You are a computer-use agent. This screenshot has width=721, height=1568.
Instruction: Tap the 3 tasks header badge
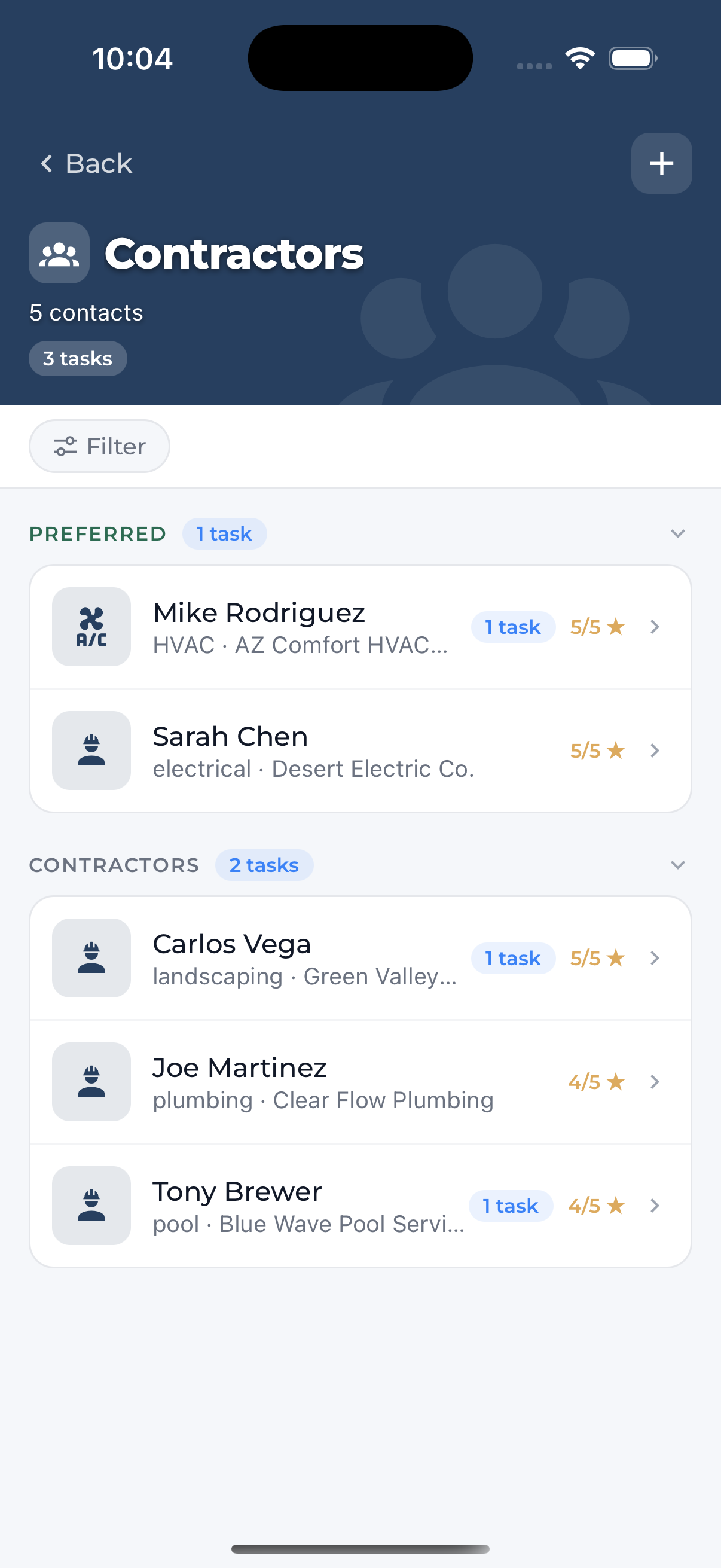pos(78,359)
